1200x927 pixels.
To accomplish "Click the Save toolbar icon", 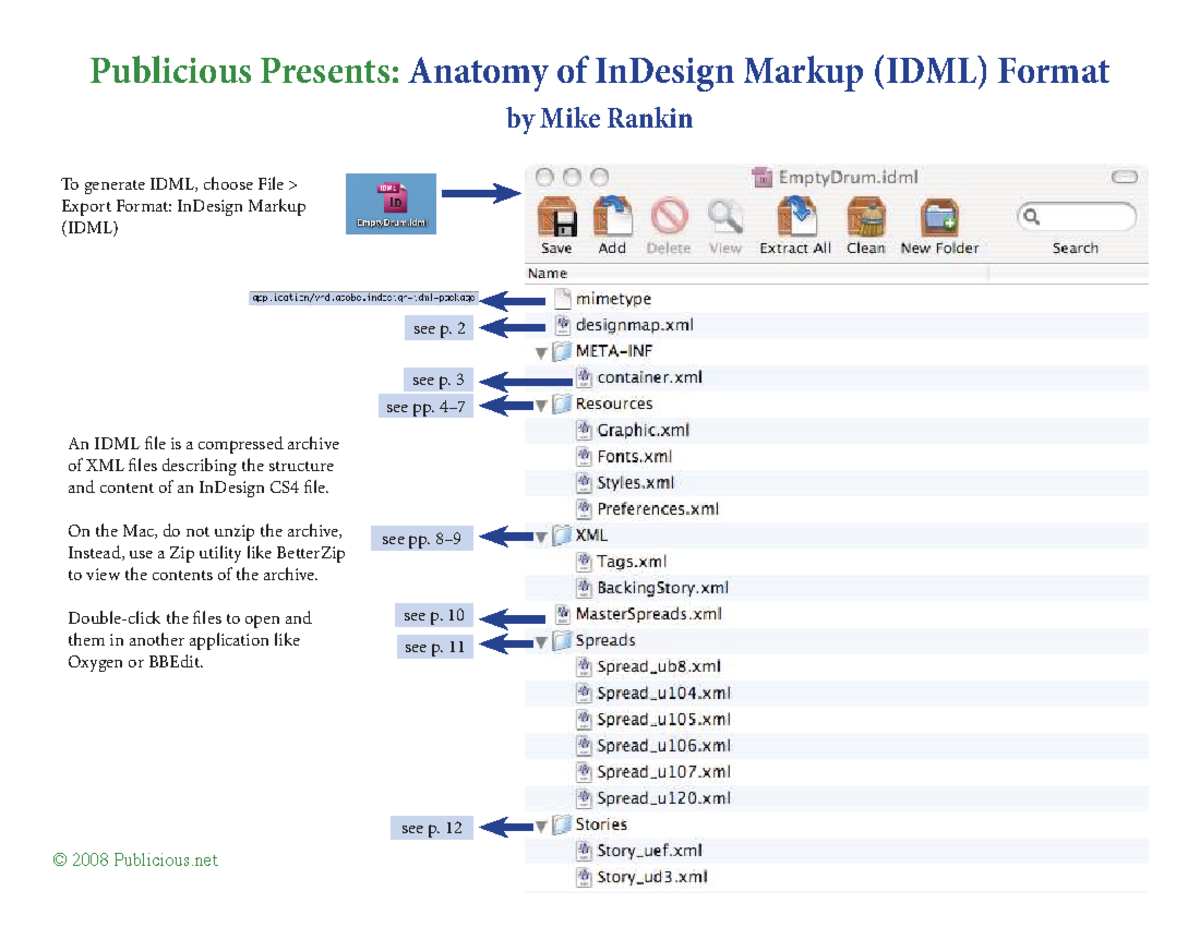I will pyautogui.click(x=556, y=218).
